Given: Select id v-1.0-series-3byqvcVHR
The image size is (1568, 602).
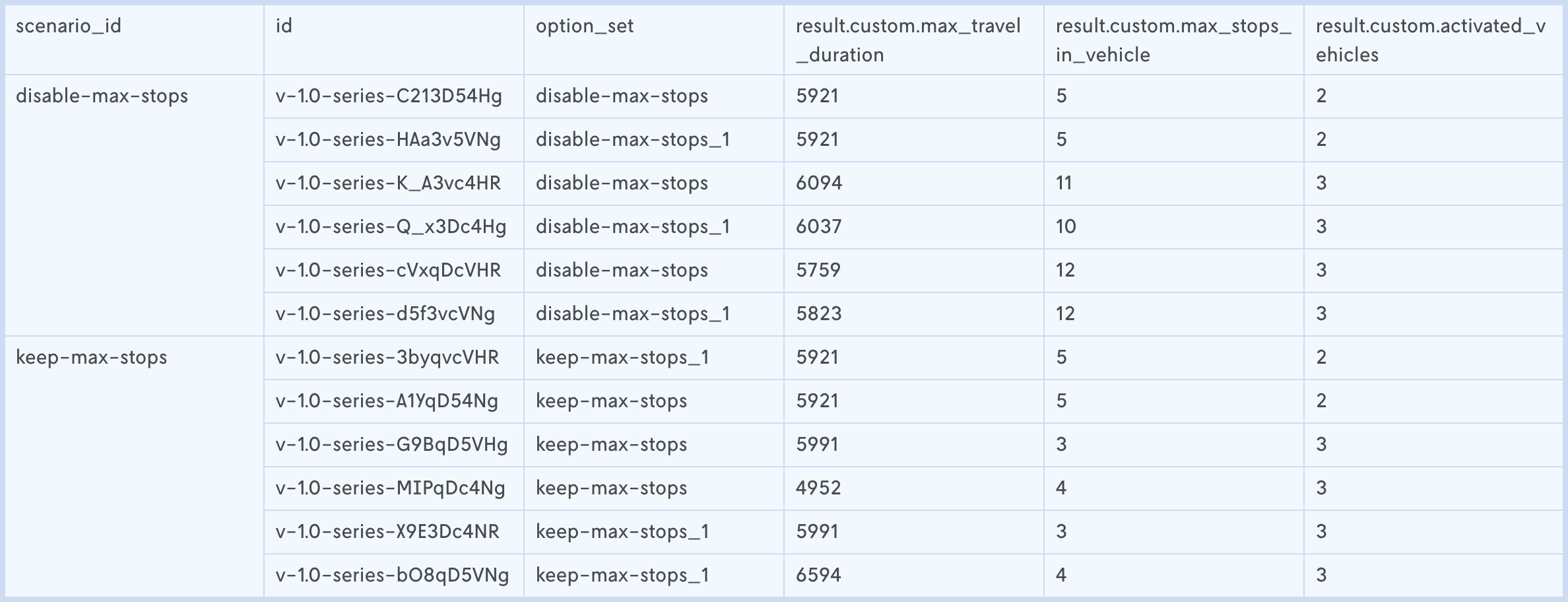Looking at the screenshot, I should pyautogui.click(x=387, y=358).
